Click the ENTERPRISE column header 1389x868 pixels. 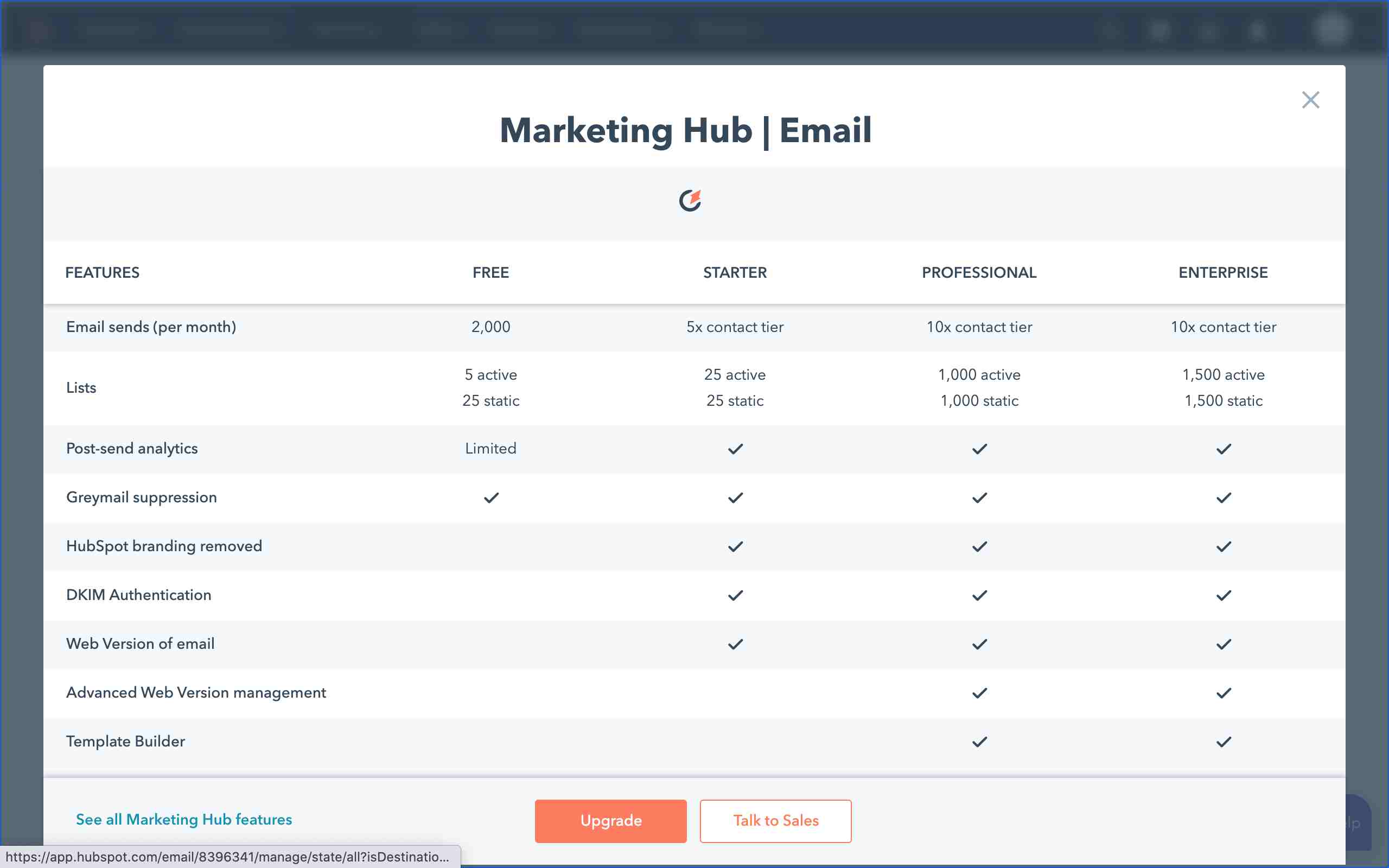[x=1223, y=272]
